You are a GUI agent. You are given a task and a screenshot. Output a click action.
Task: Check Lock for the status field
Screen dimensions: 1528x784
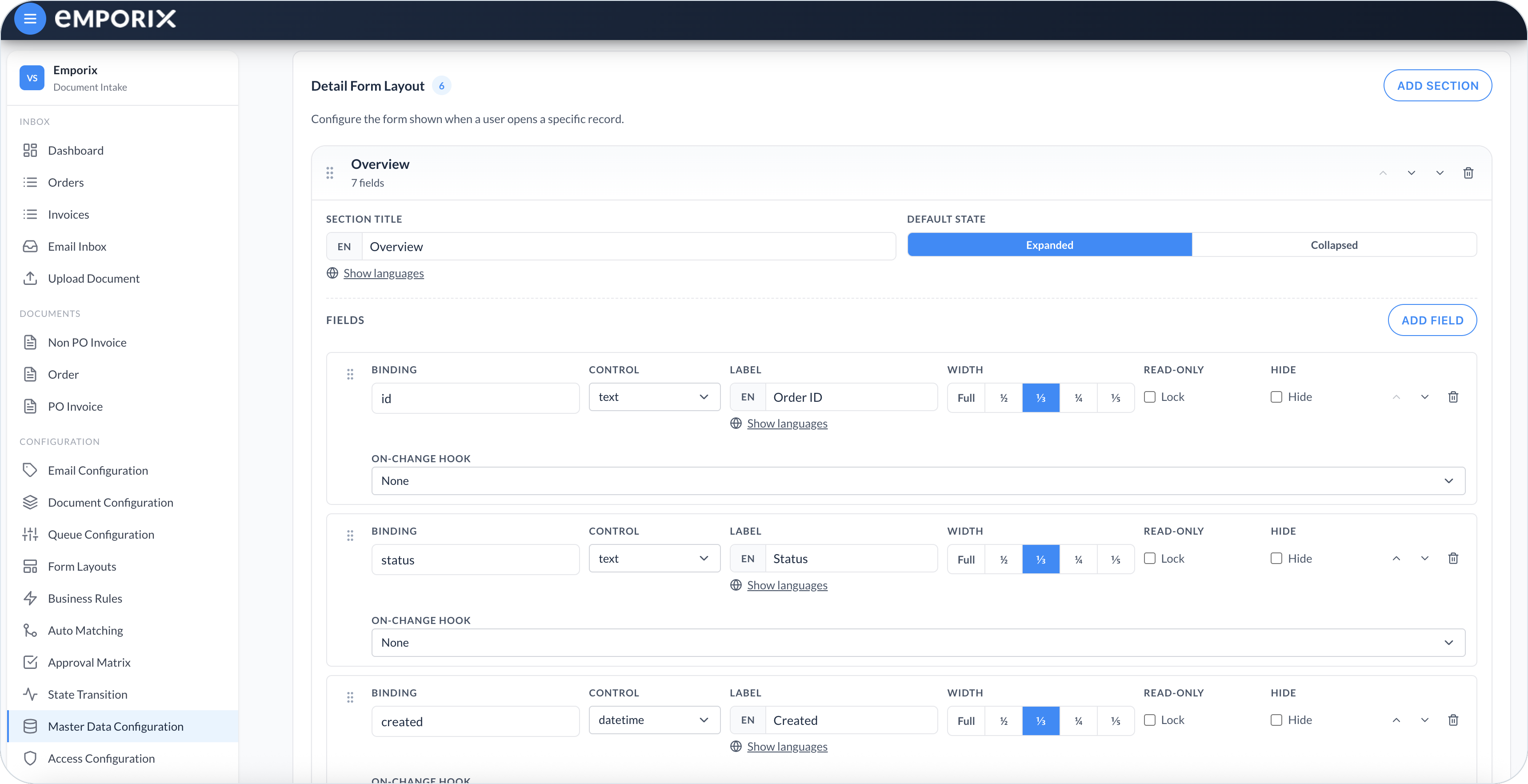[1150, 558]
